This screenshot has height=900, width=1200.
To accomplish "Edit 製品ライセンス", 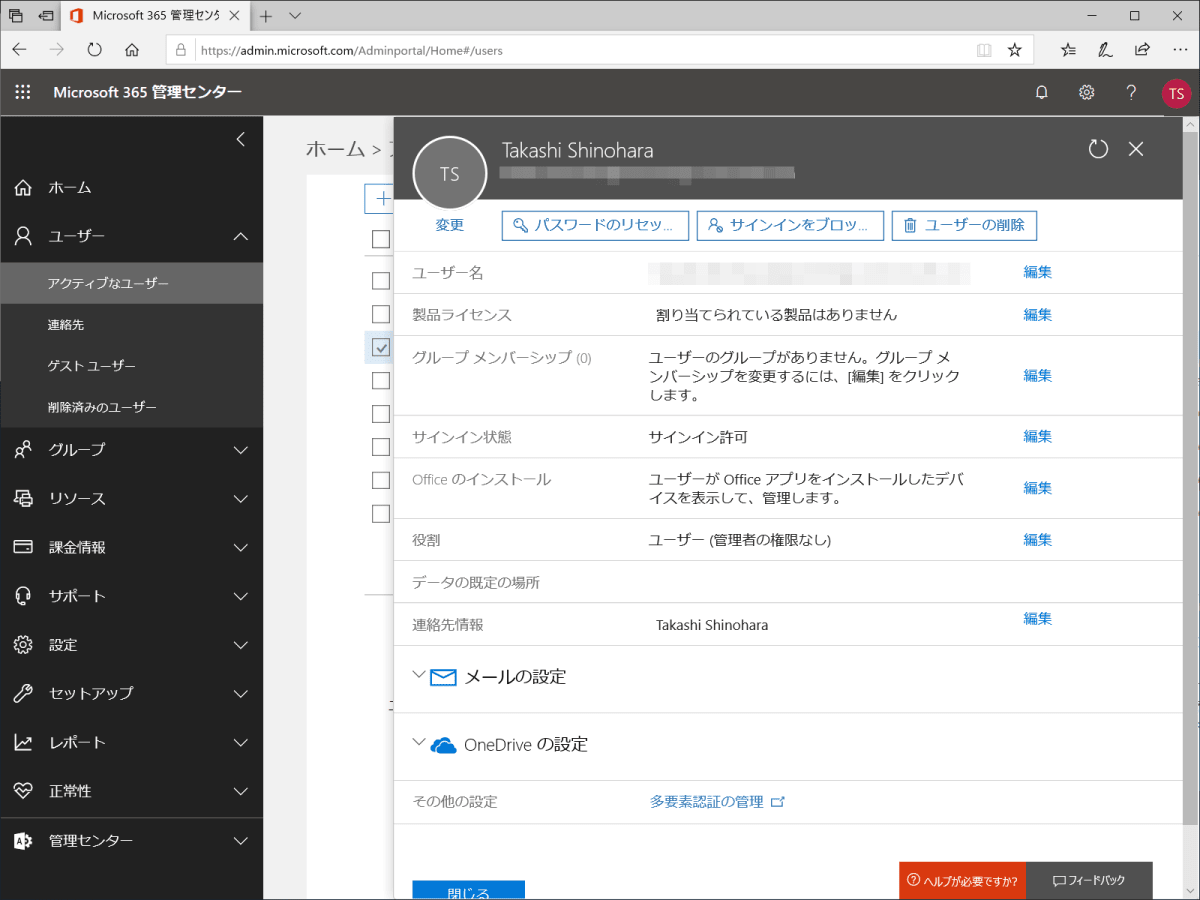I will (x=1037, y=315).
